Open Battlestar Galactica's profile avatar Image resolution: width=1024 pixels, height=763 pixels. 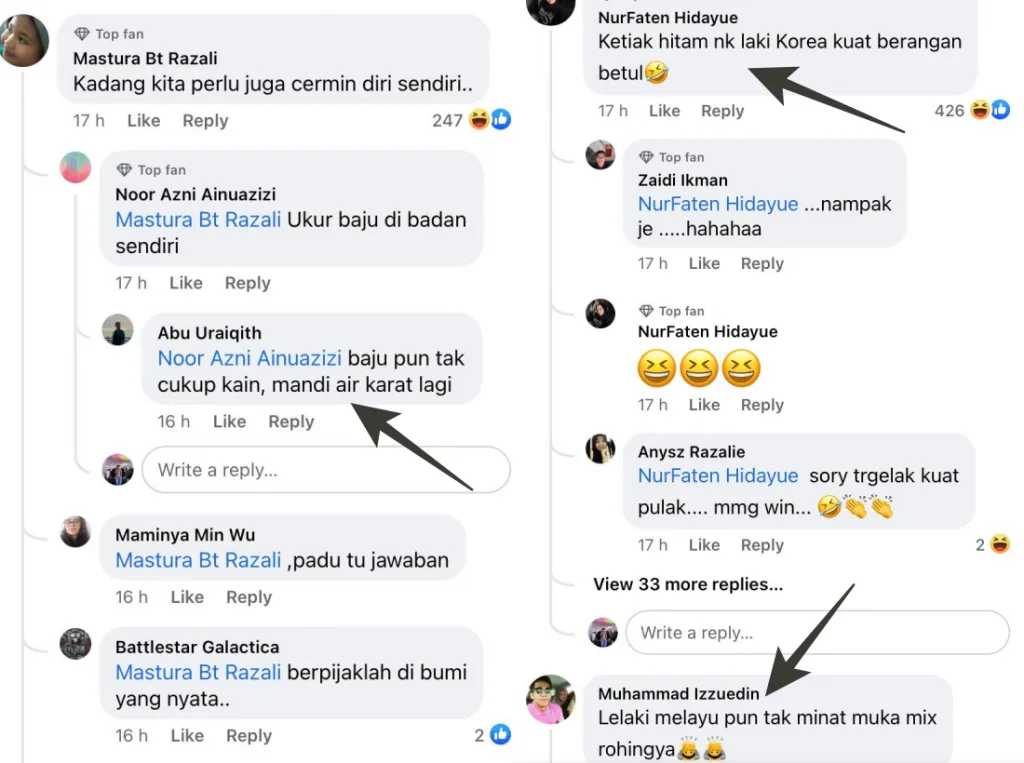pos(76,644)
